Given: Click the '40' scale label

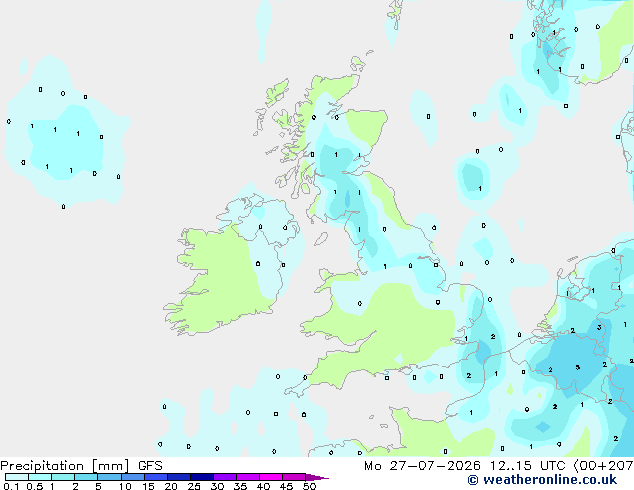Looking at the screenshot, I should click(263, 486).
